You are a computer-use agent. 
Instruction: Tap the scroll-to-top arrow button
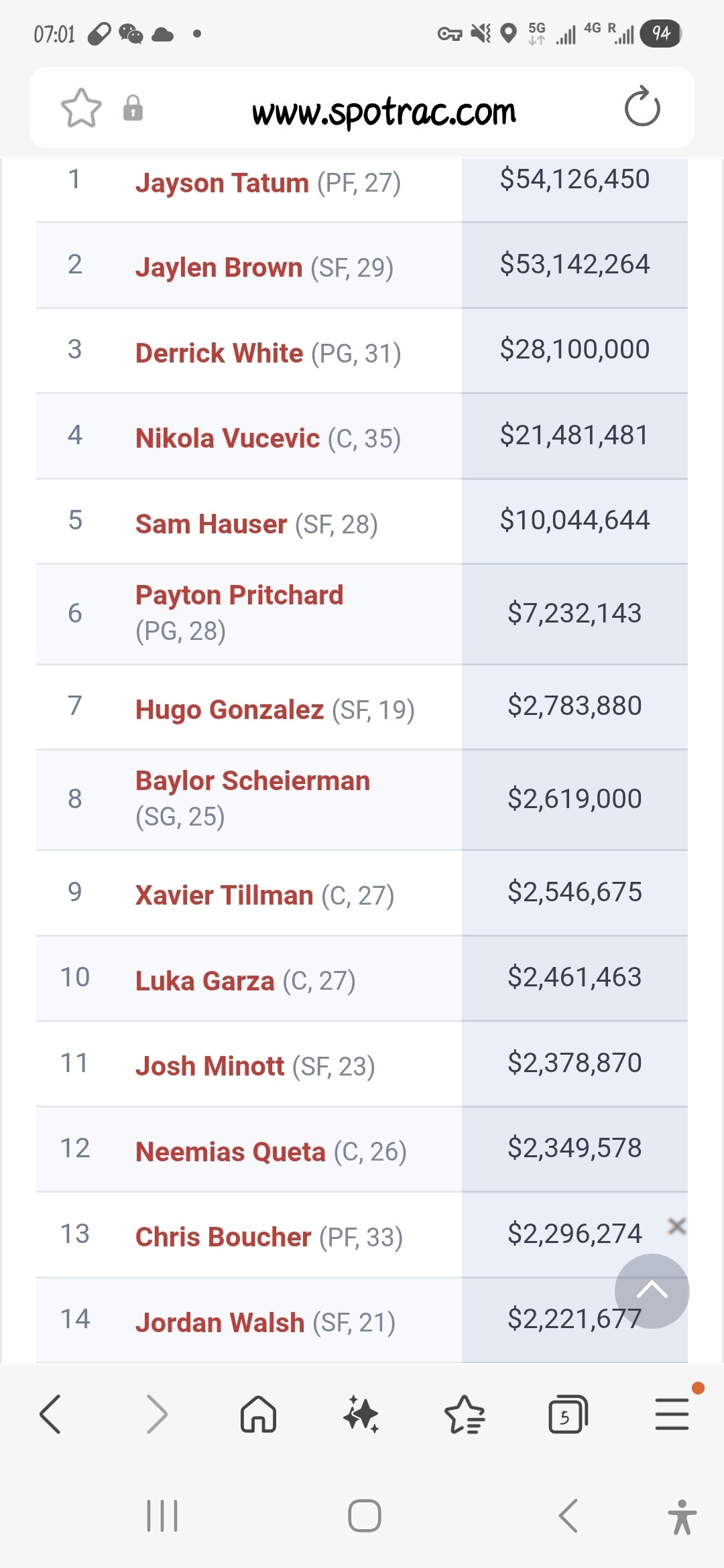click(652, 1291)
